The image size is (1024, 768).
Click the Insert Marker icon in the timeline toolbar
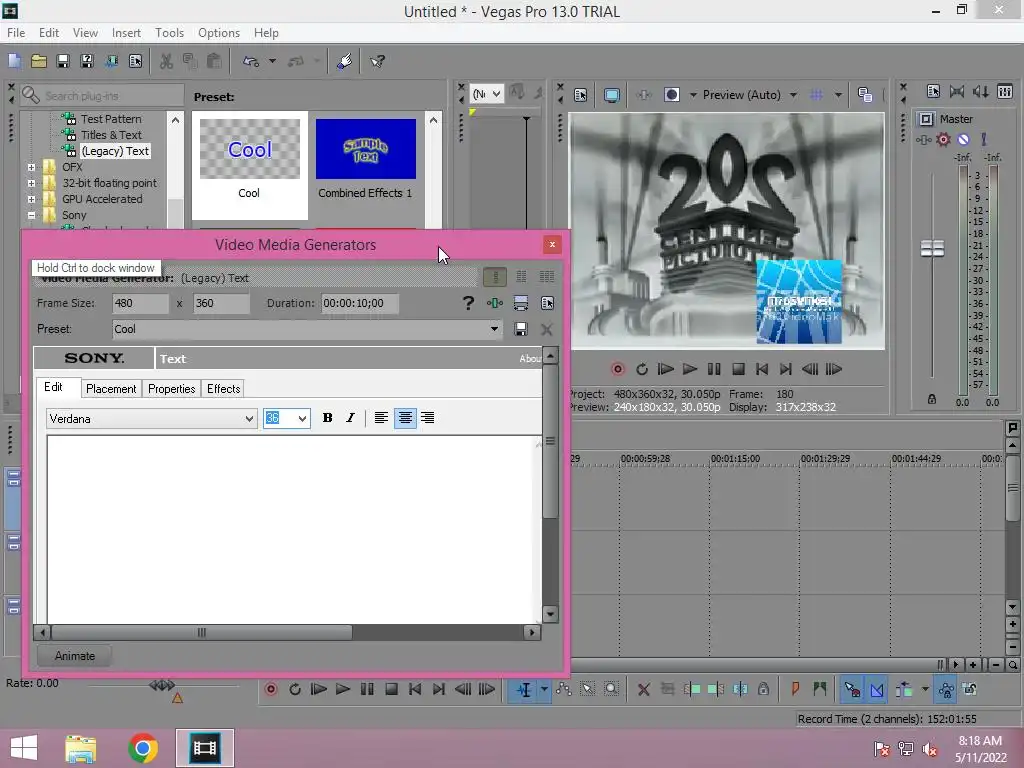(795, 690)
